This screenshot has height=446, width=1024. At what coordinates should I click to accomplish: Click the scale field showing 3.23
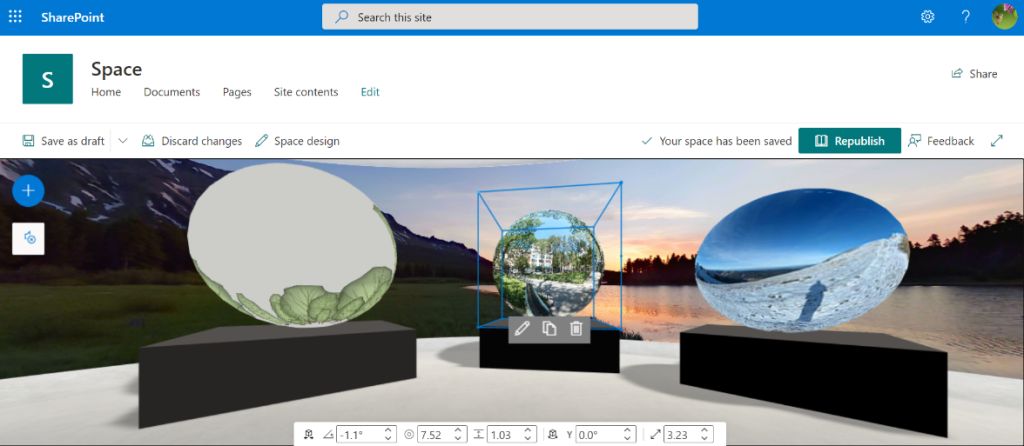(688, 434)
